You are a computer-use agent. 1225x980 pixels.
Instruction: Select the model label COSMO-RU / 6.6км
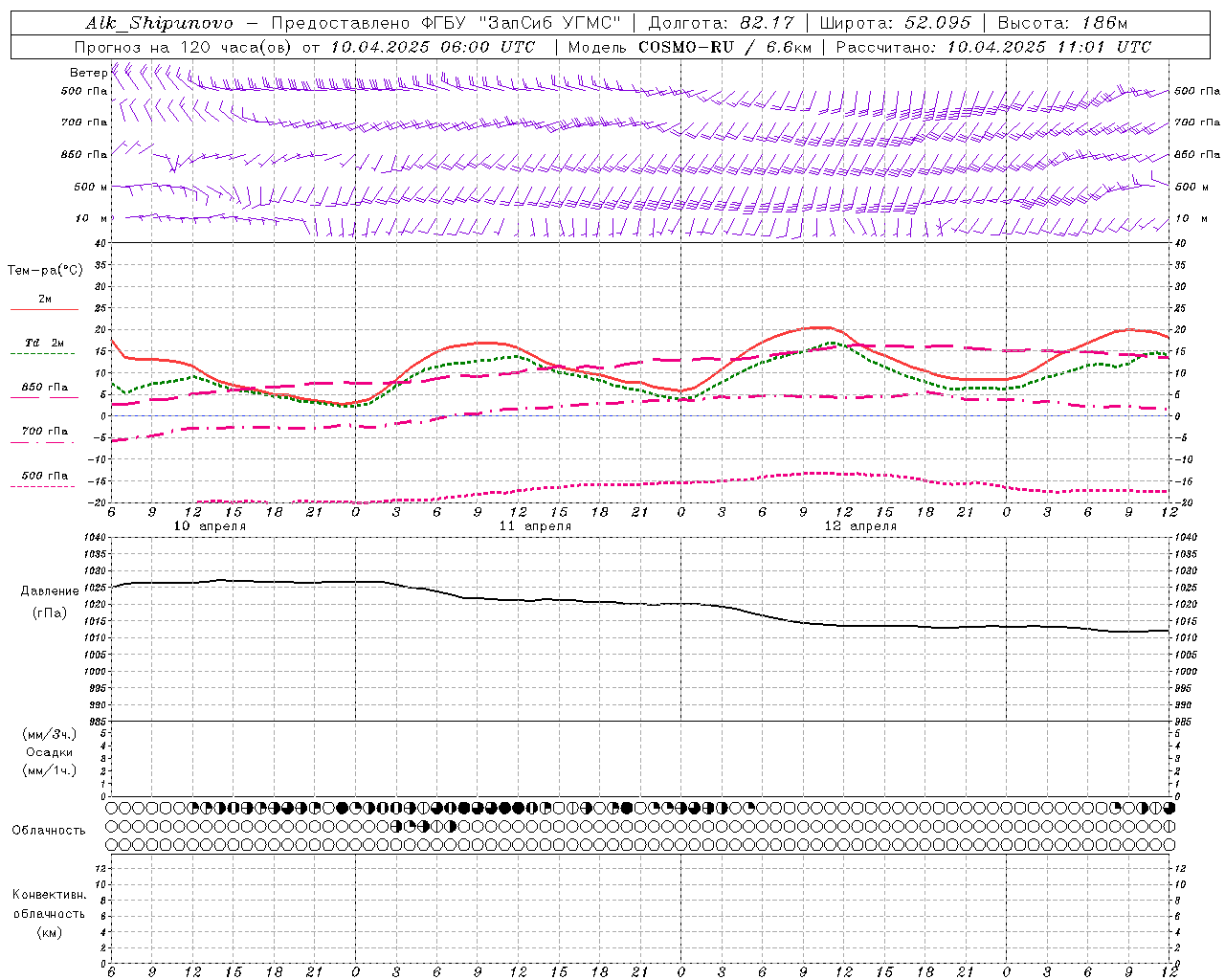pyautogui.click(x=724, y=47)
